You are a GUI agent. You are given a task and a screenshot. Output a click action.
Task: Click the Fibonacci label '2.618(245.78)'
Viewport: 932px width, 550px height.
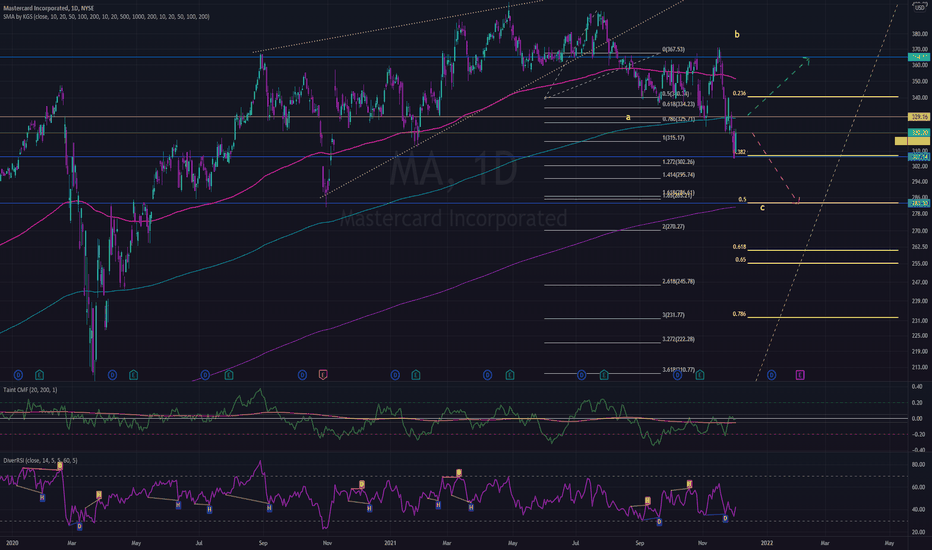[x=678, y=281]
